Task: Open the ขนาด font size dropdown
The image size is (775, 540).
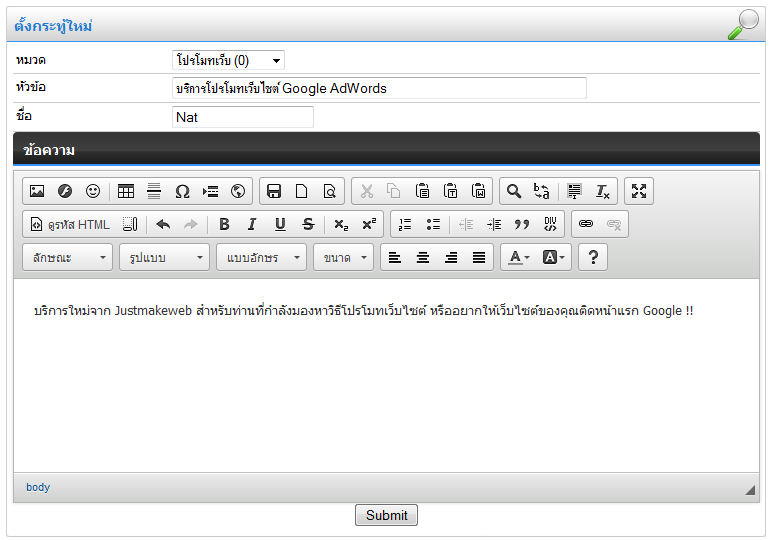Action: coord(344,257)
